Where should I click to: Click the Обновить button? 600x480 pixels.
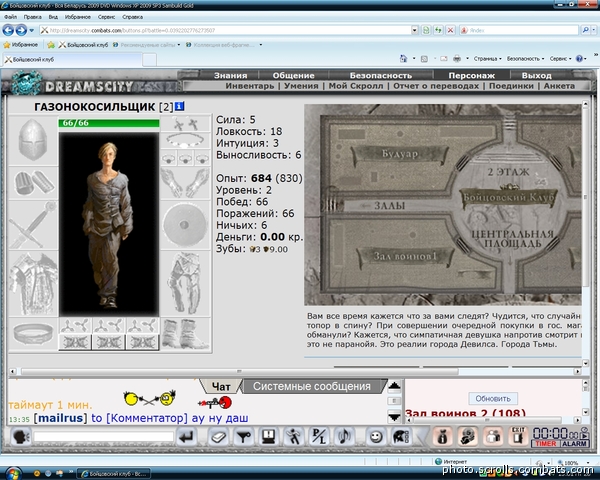point(493,398)
